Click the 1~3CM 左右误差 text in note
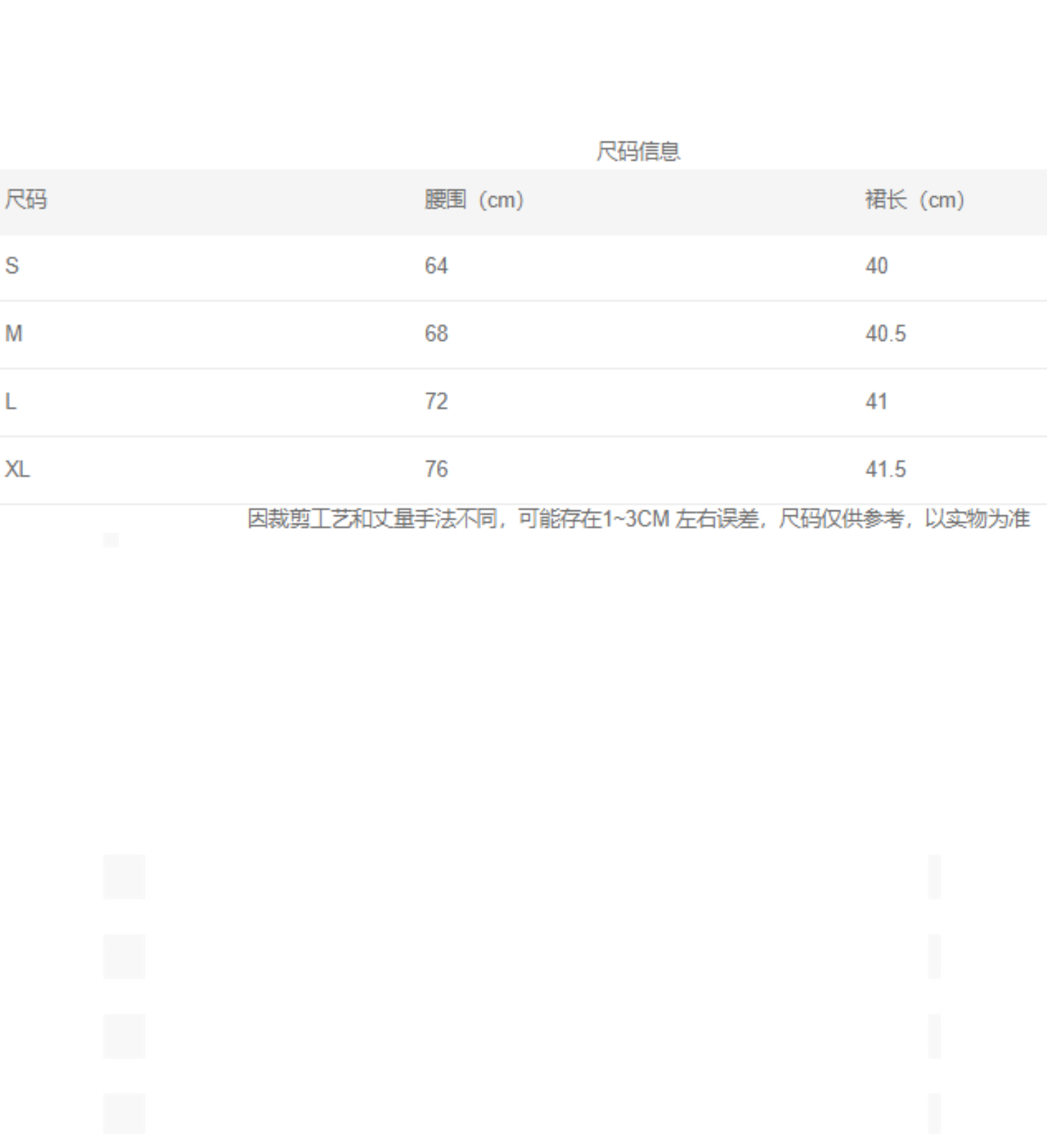The height and width of the screenshot is (1148, 1047). click(x=681, y=519)
